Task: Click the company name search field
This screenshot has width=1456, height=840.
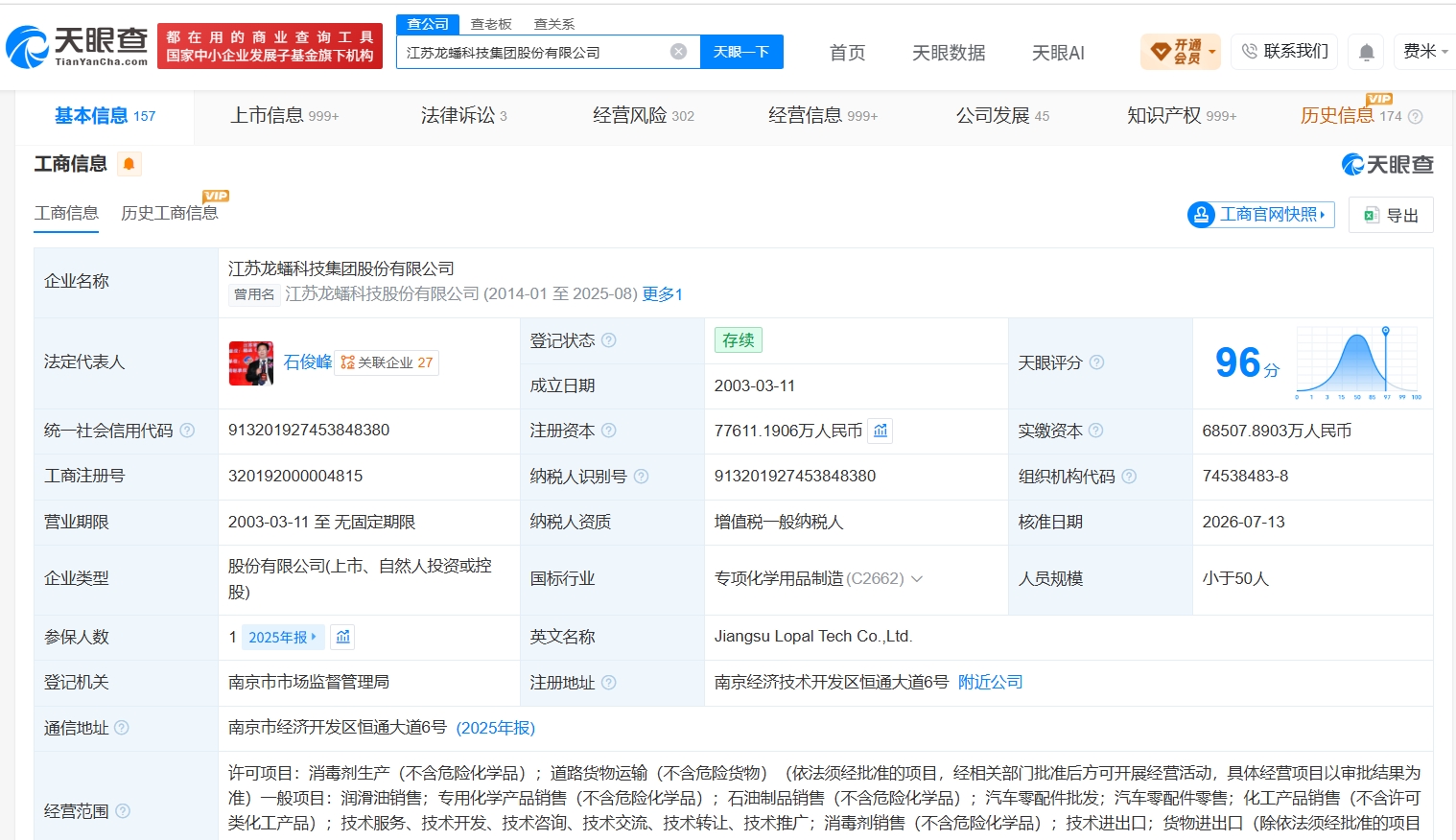Action: (x=533, y=52)
